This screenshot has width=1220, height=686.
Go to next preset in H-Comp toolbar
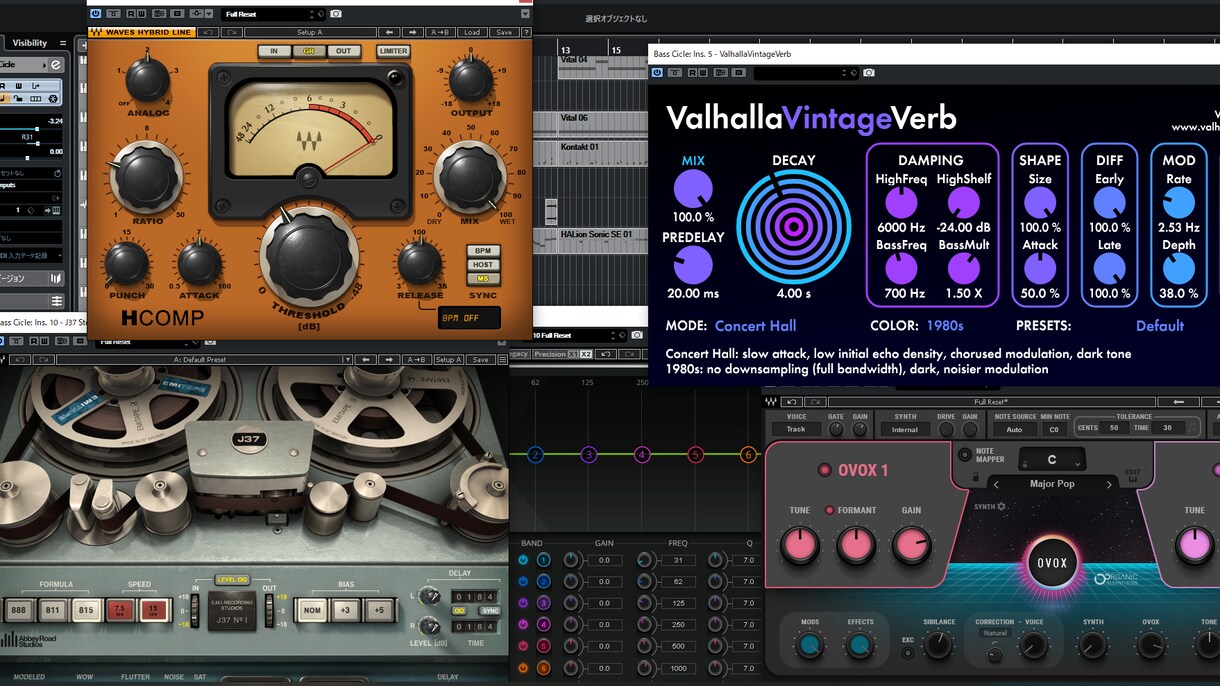[x=413, y=32]
